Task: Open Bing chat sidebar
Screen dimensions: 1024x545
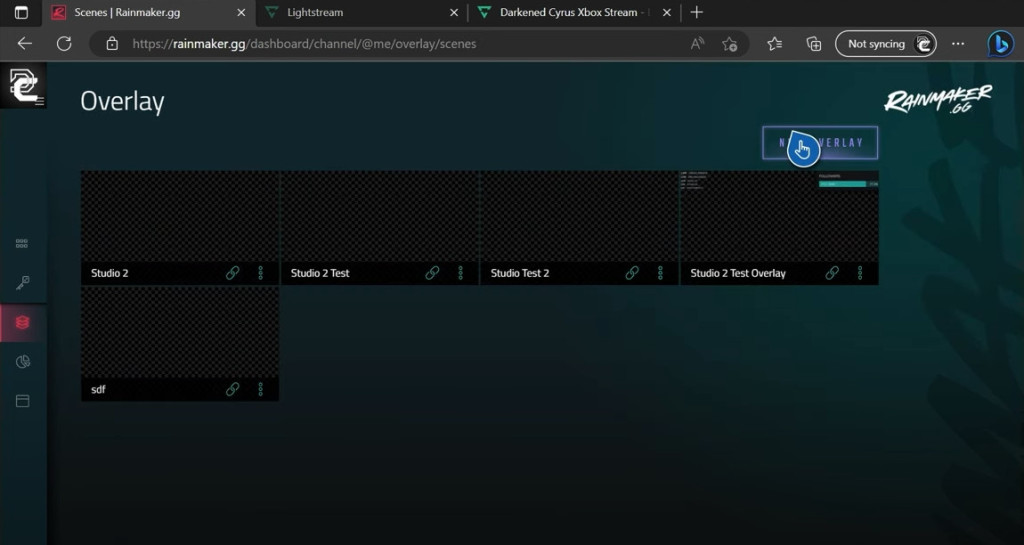Action: tap(1000, 44)
